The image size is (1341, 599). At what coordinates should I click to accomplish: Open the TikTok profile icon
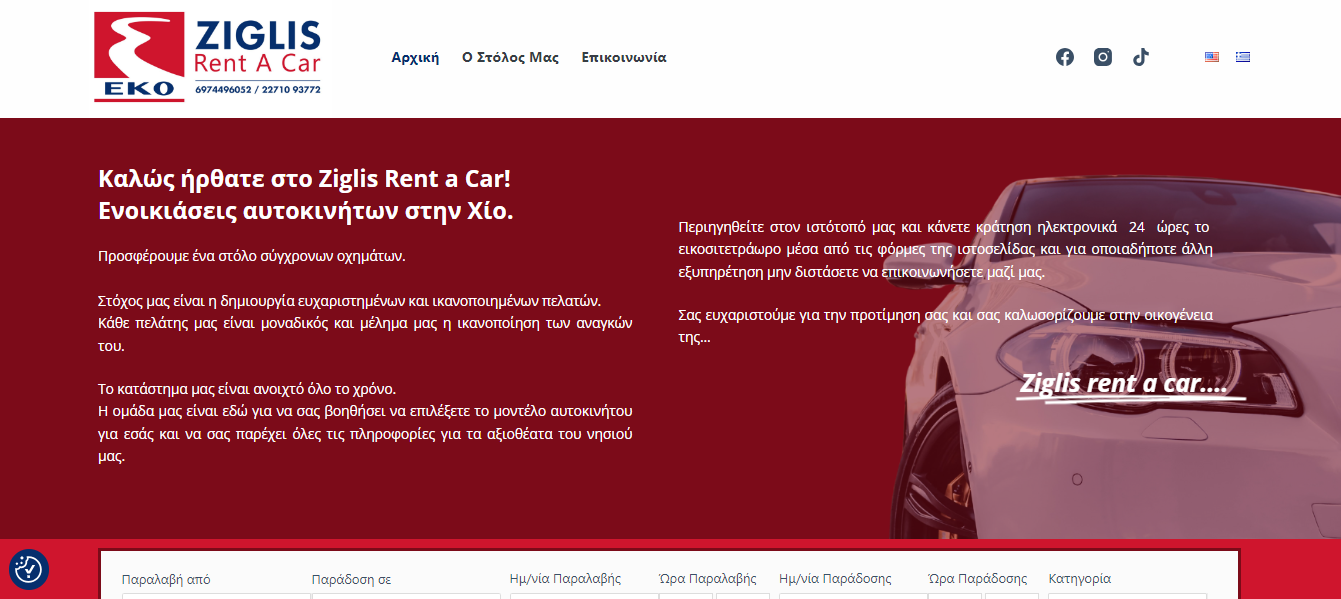coord(1140,57)
